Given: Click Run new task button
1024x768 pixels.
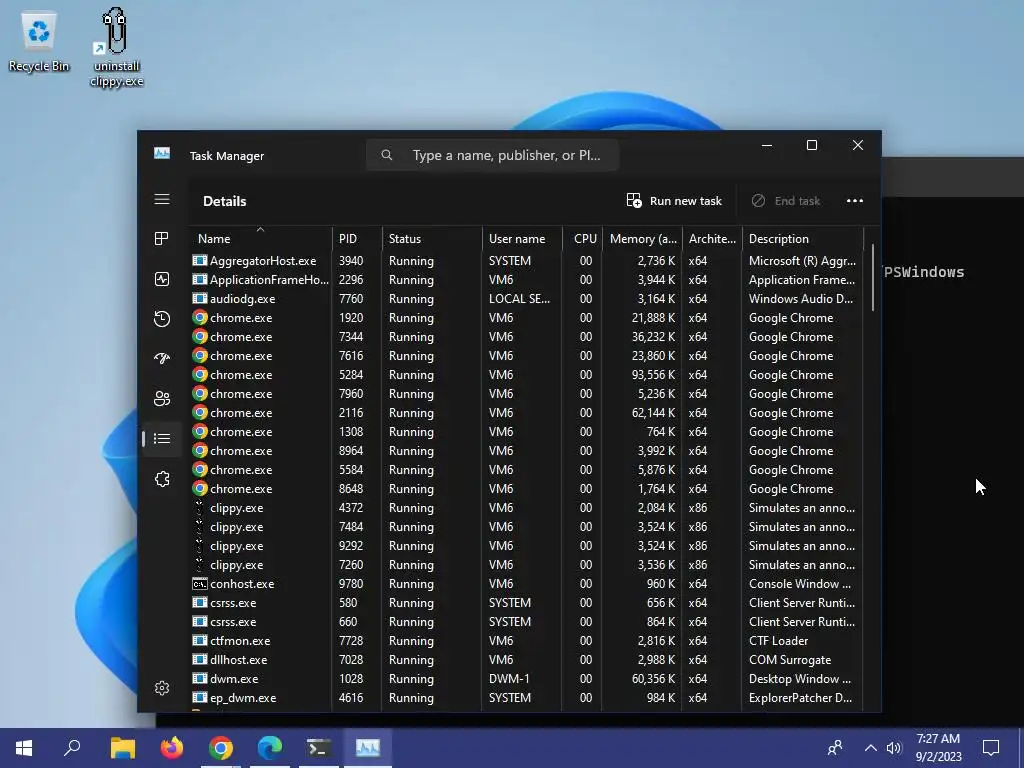Looking at the screenshot, I should point(674,200).
